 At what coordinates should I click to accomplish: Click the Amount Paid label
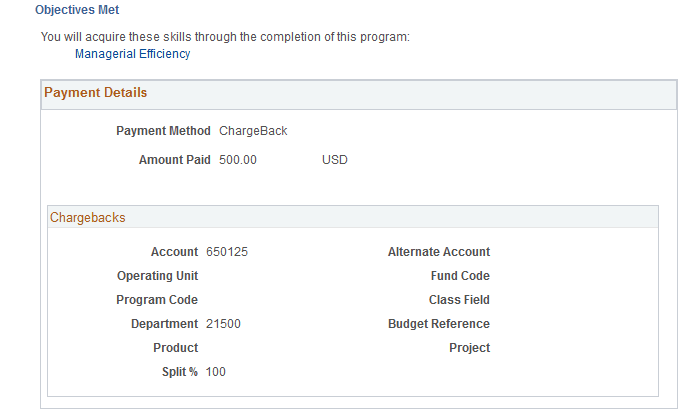pos(174,160)
